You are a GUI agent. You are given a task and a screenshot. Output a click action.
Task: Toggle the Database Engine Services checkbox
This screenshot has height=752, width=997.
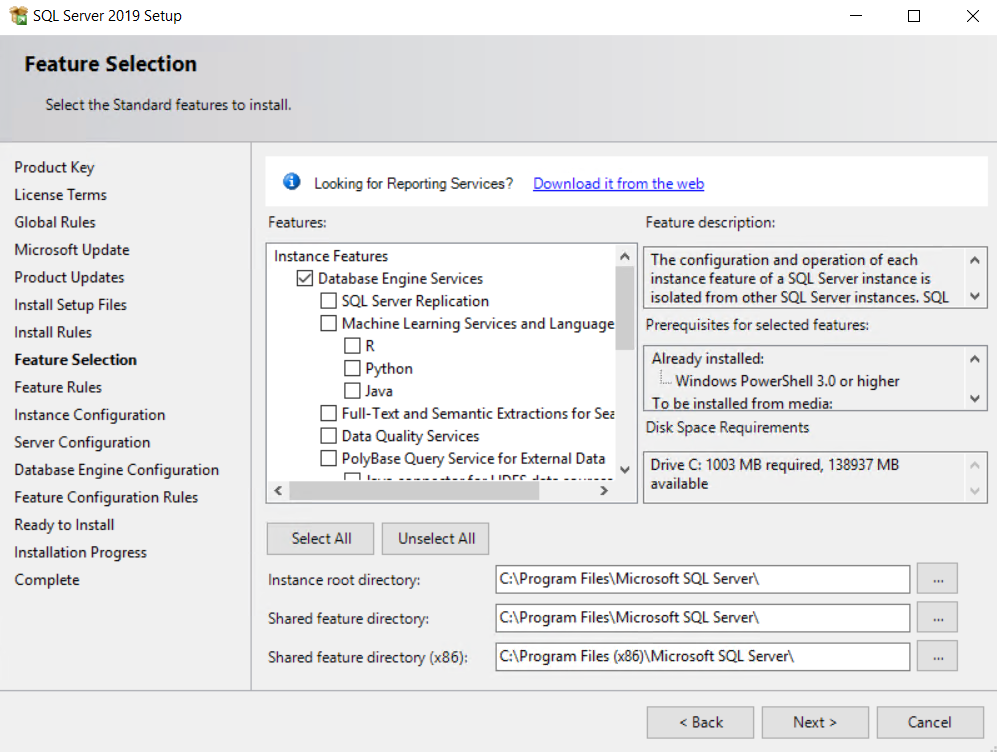[305, 278]
